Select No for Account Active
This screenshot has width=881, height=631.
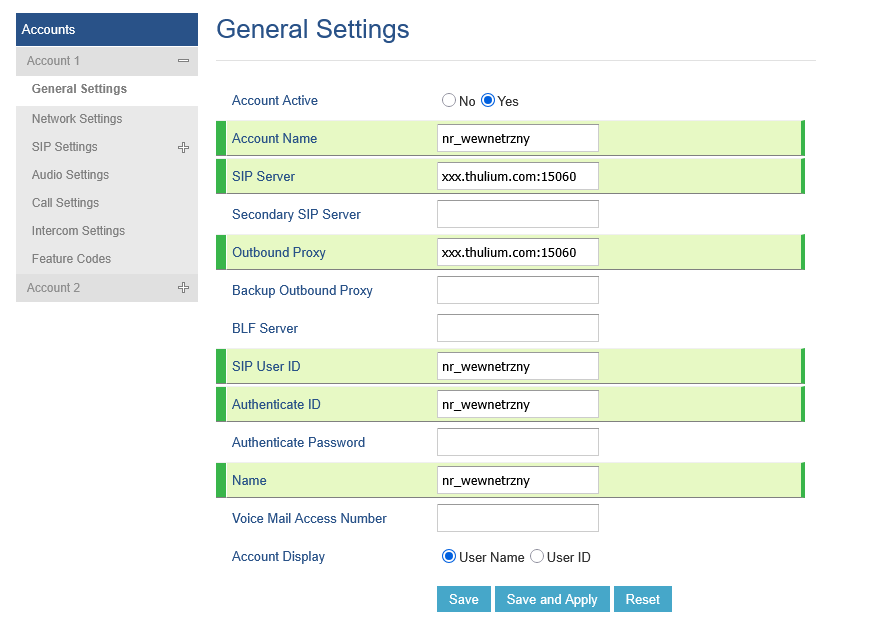click(449, 101)
